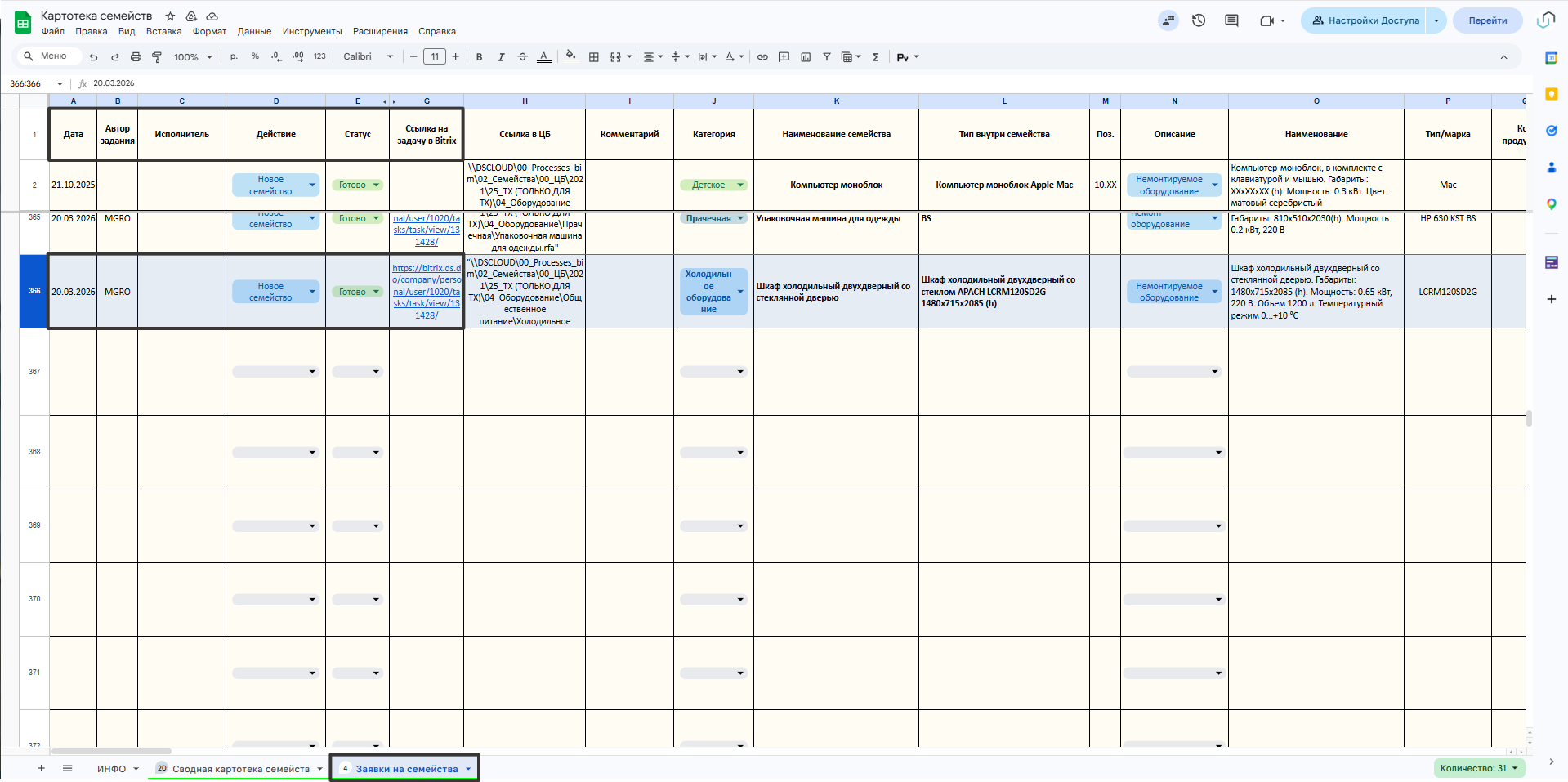Toggle italic formatting
Image resolution: width=1568 pixels, height=782 pixels.
(501, 57)
